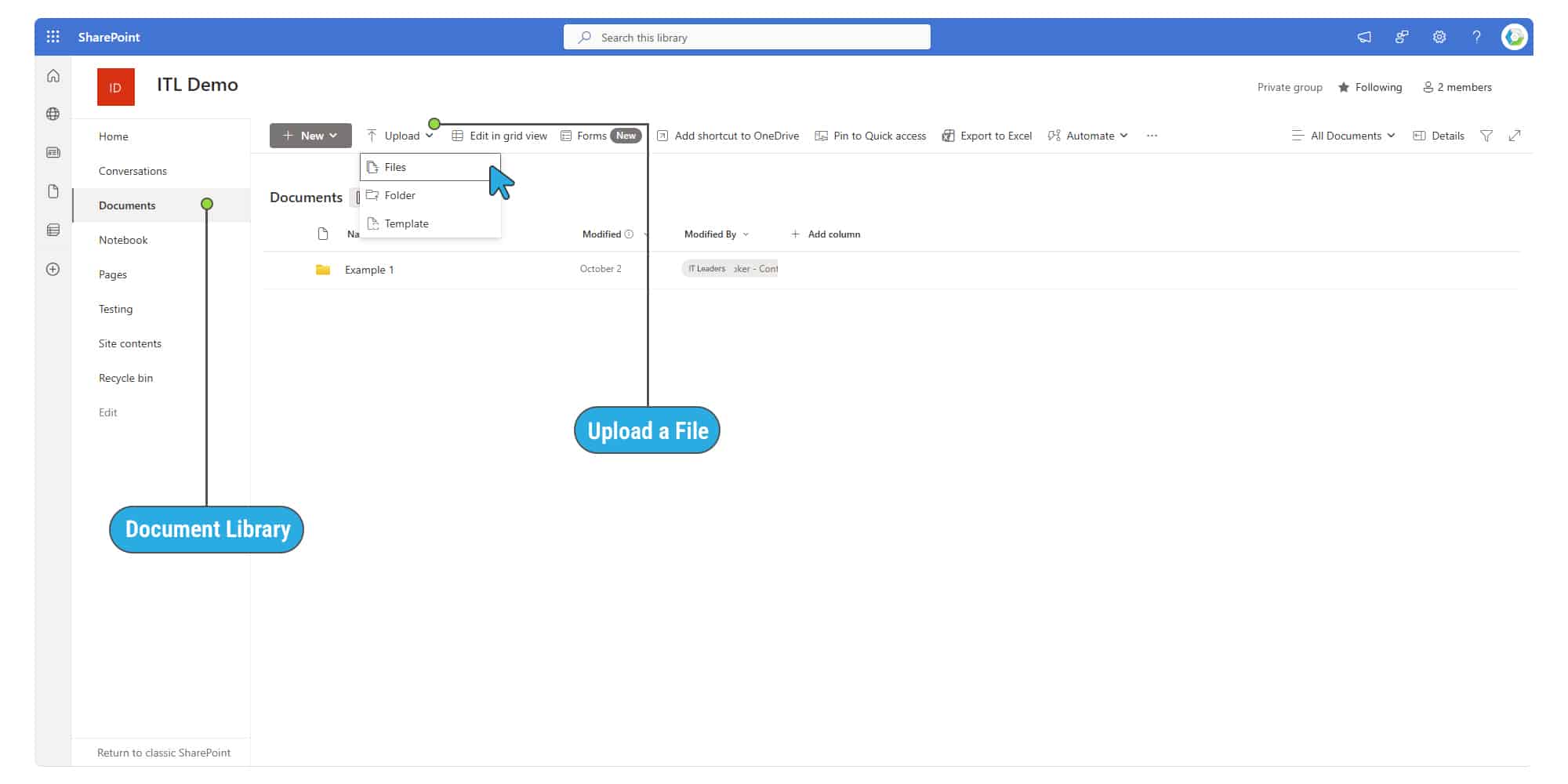Toggle Following for the ITL Demo site

tap(1370, 87)
